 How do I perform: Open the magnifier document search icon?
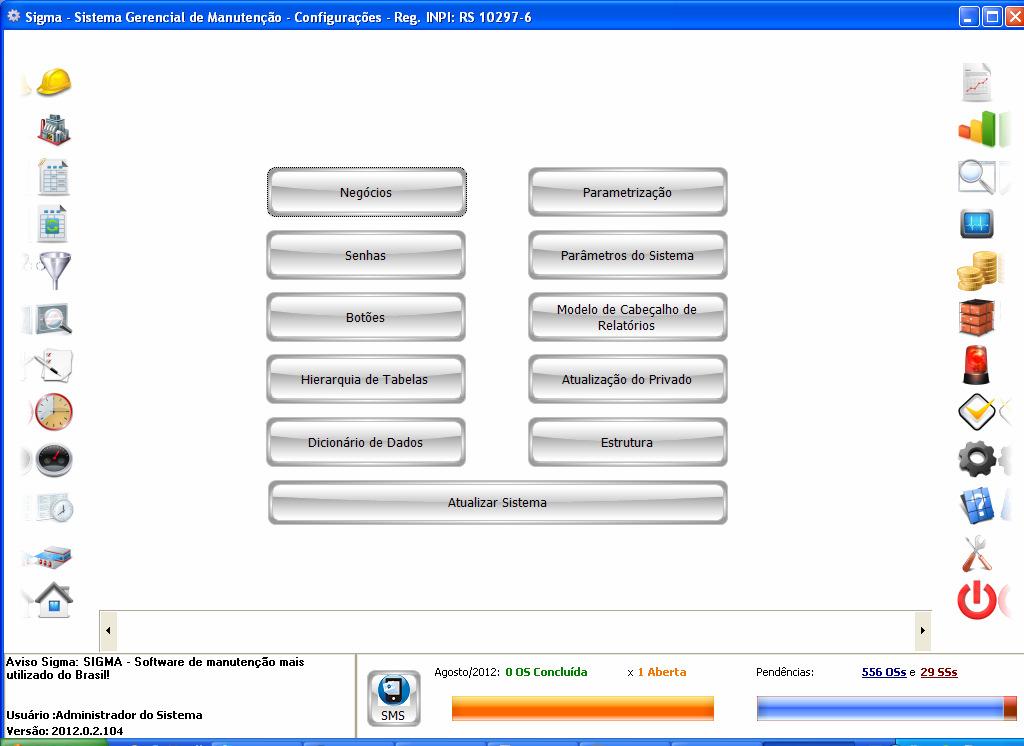(54, 319)
